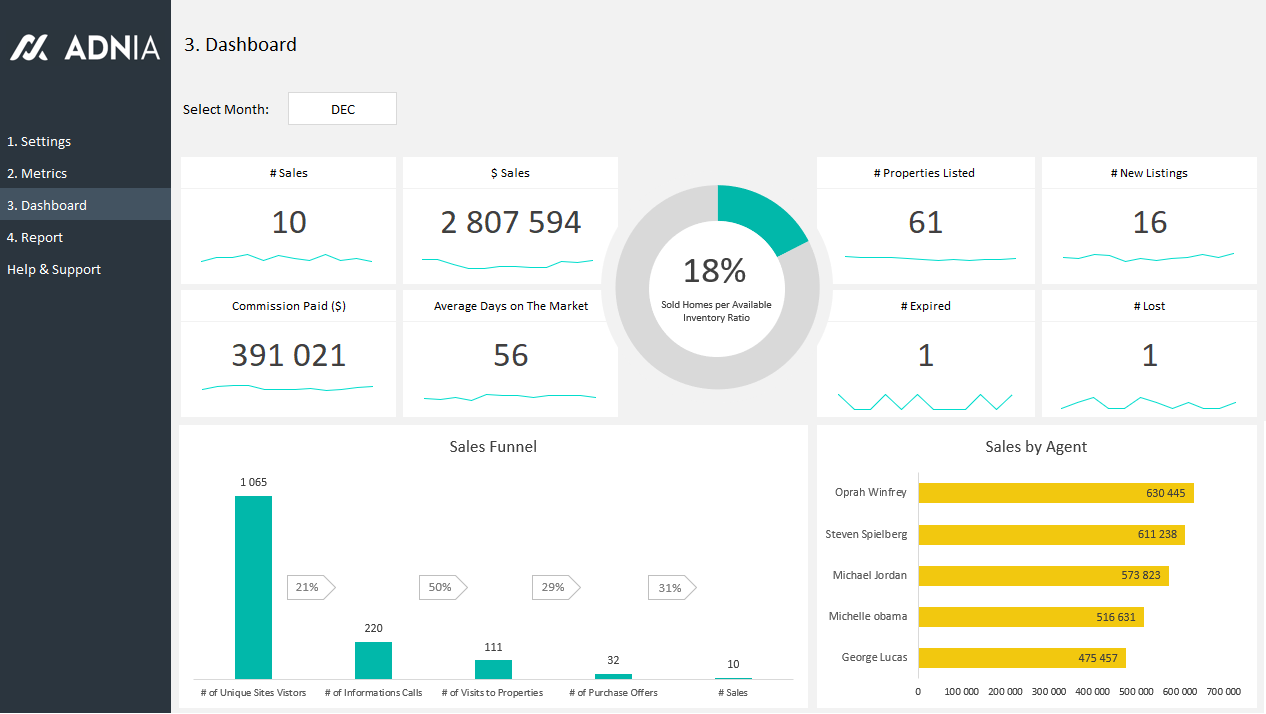Click the 50% funnel conversion arrow
The image size is (1266, 714).
click(x=442, y=587)
